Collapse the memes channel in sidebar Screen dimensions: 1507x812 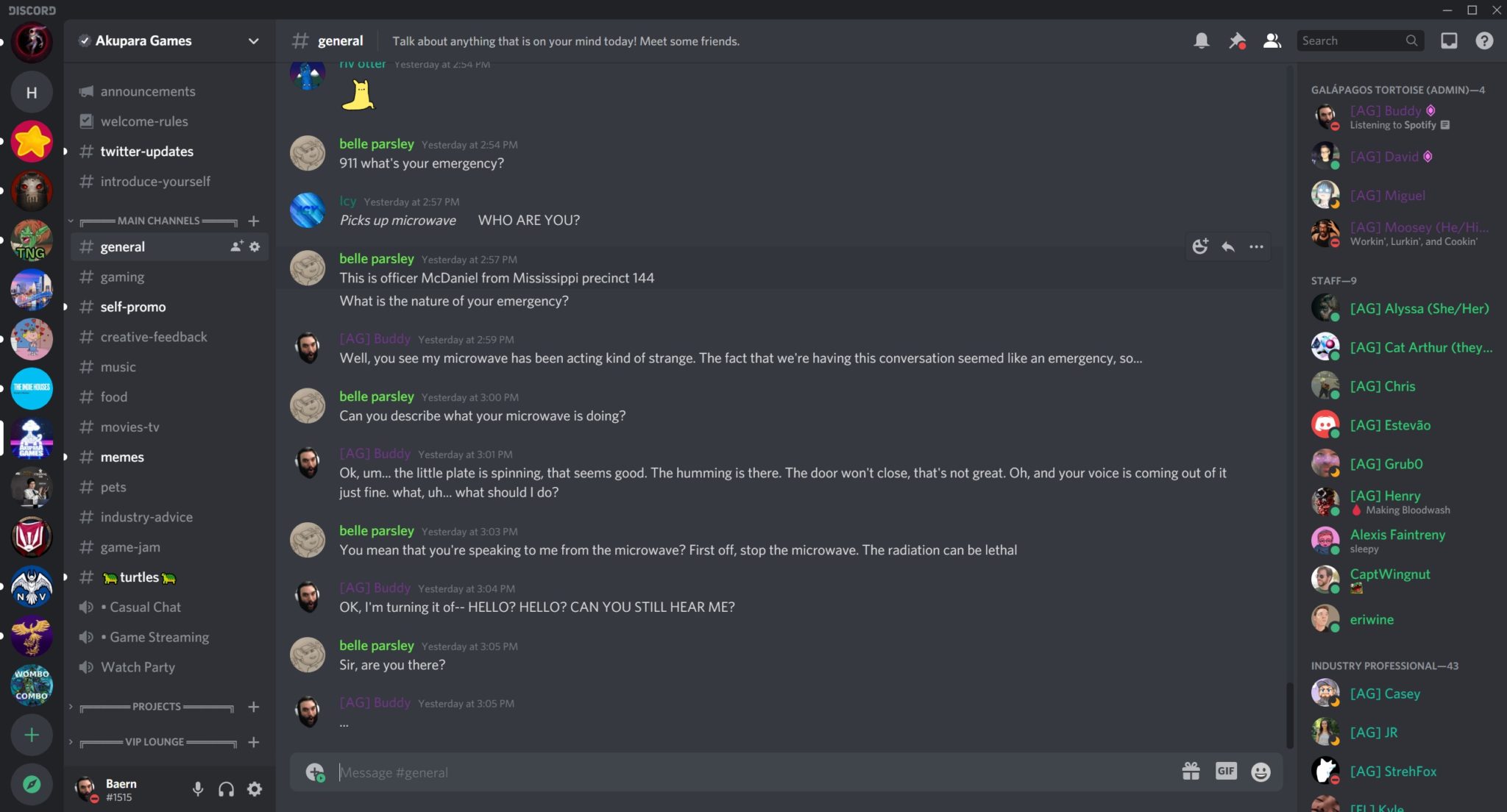65,457
